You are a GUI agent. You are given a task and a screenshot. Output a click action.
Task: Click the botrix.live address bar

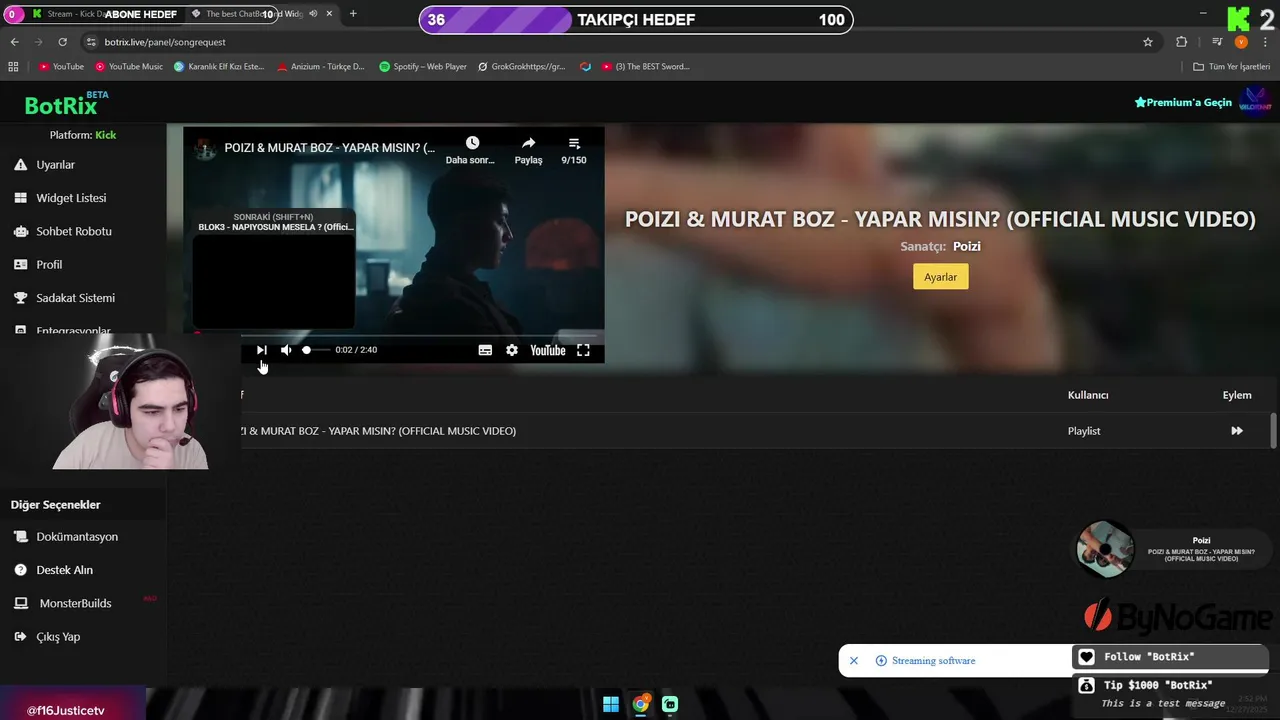600,42
